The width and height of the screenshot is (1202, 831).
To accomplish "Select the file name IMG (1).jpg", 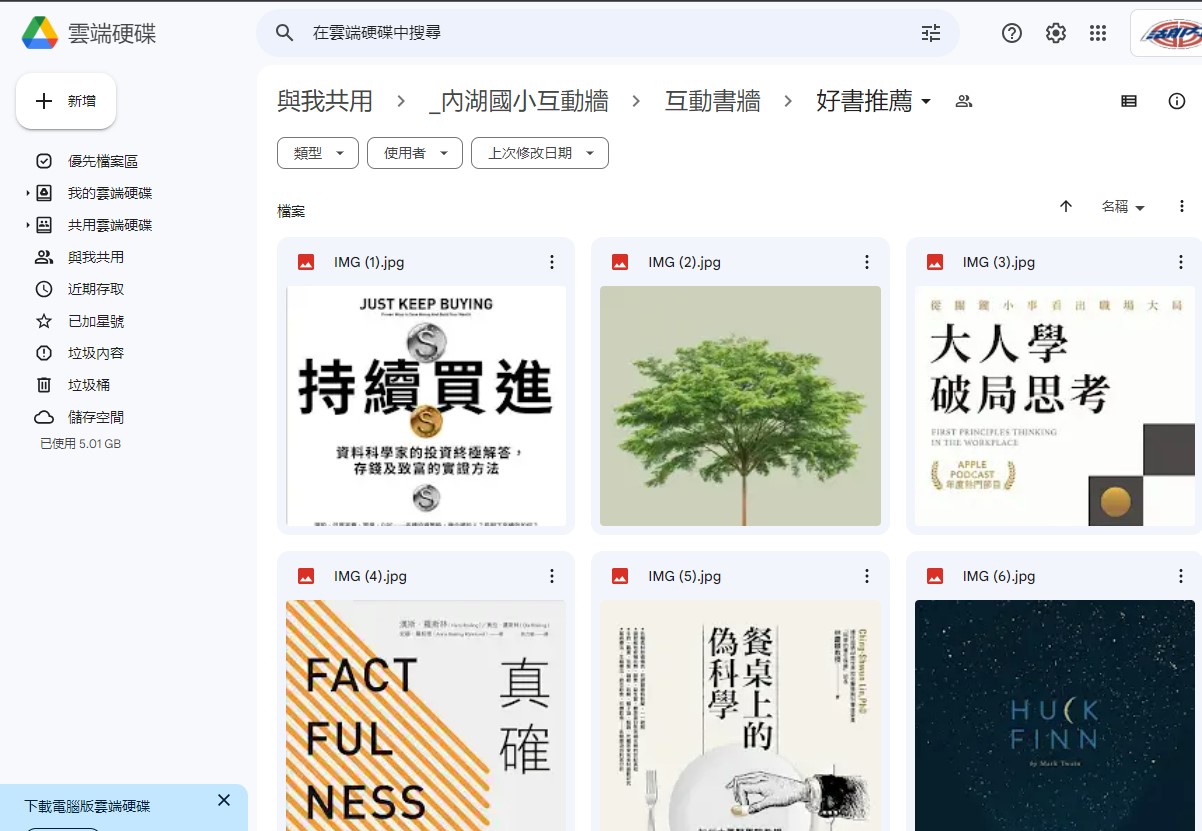I will coord(369,262).
